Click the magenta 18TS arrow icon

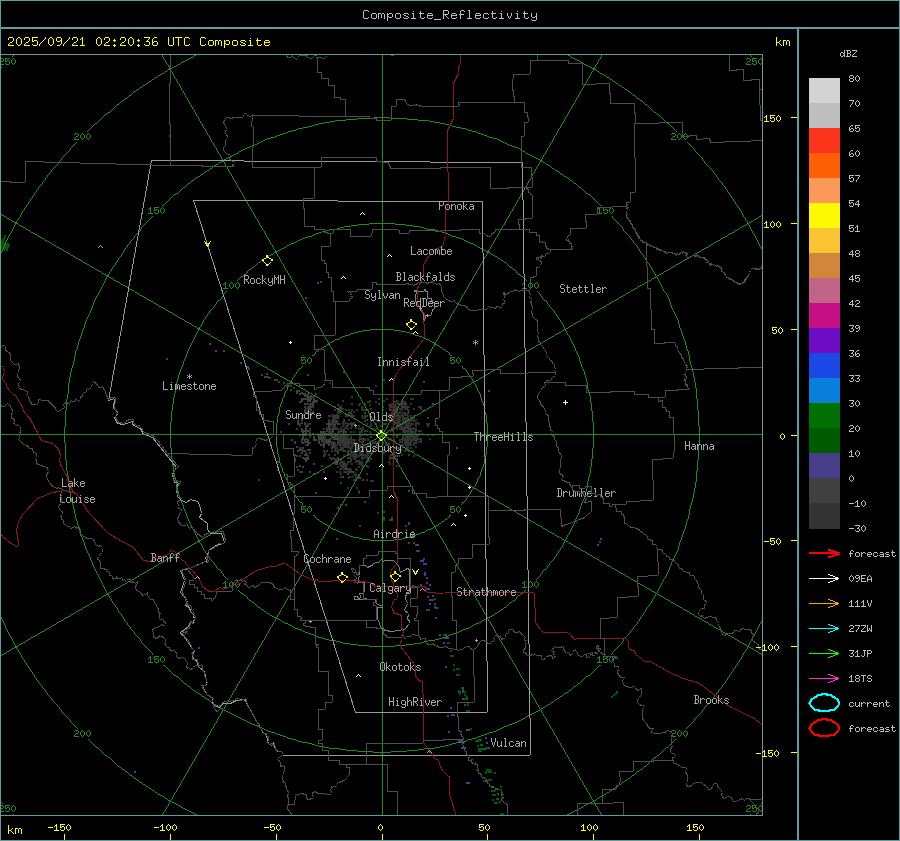click(824, 678)
